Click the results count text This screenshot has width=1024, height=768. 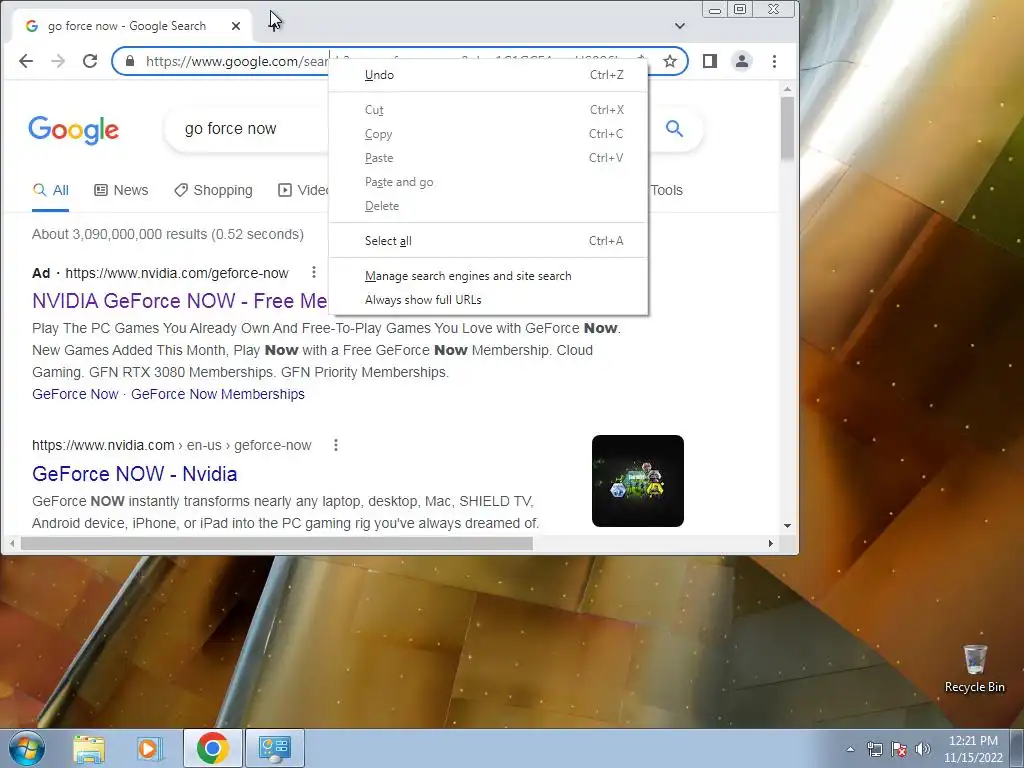(168, 234)
